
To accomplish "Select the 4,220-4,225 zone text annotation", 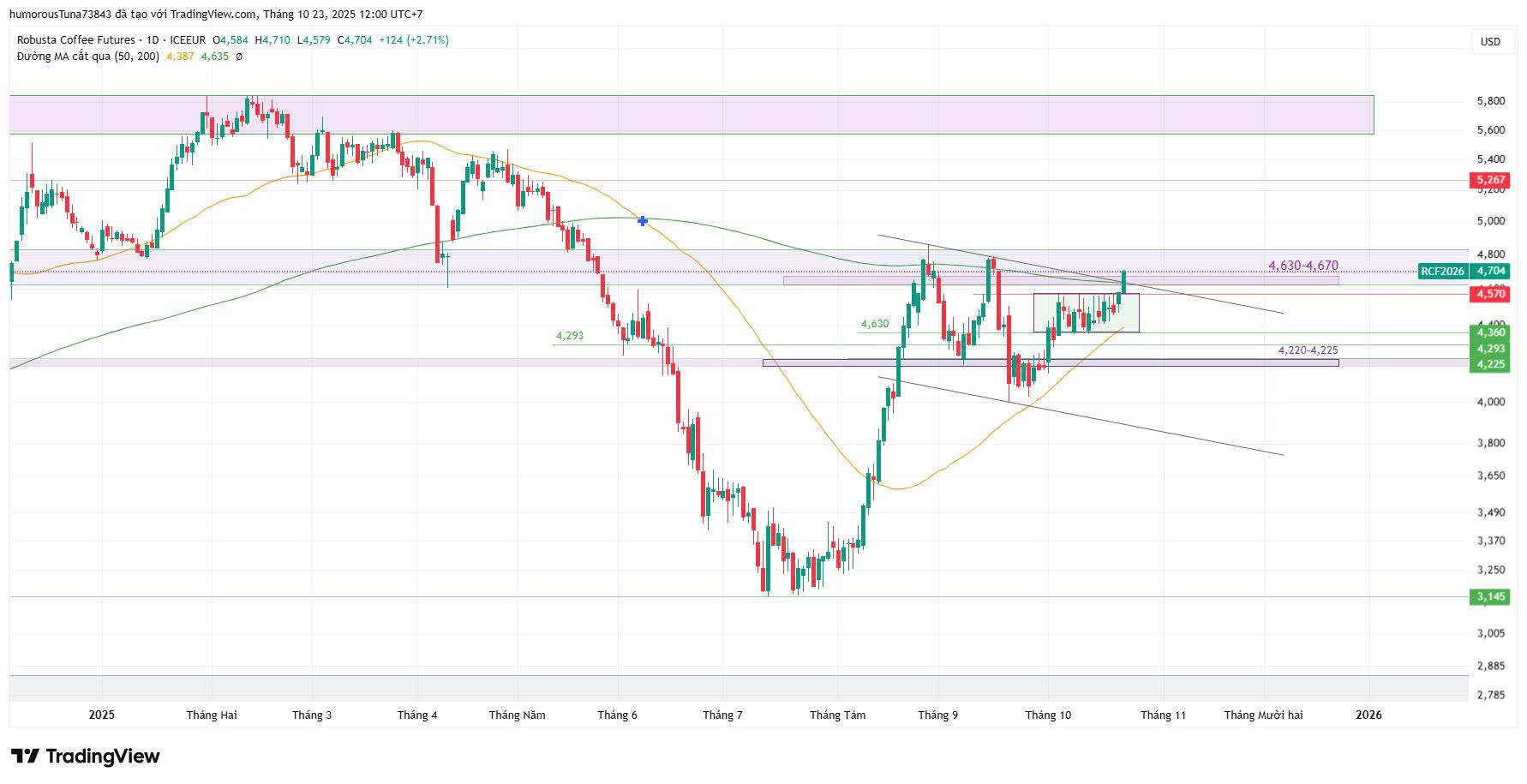I will [x=1308, y=350].
